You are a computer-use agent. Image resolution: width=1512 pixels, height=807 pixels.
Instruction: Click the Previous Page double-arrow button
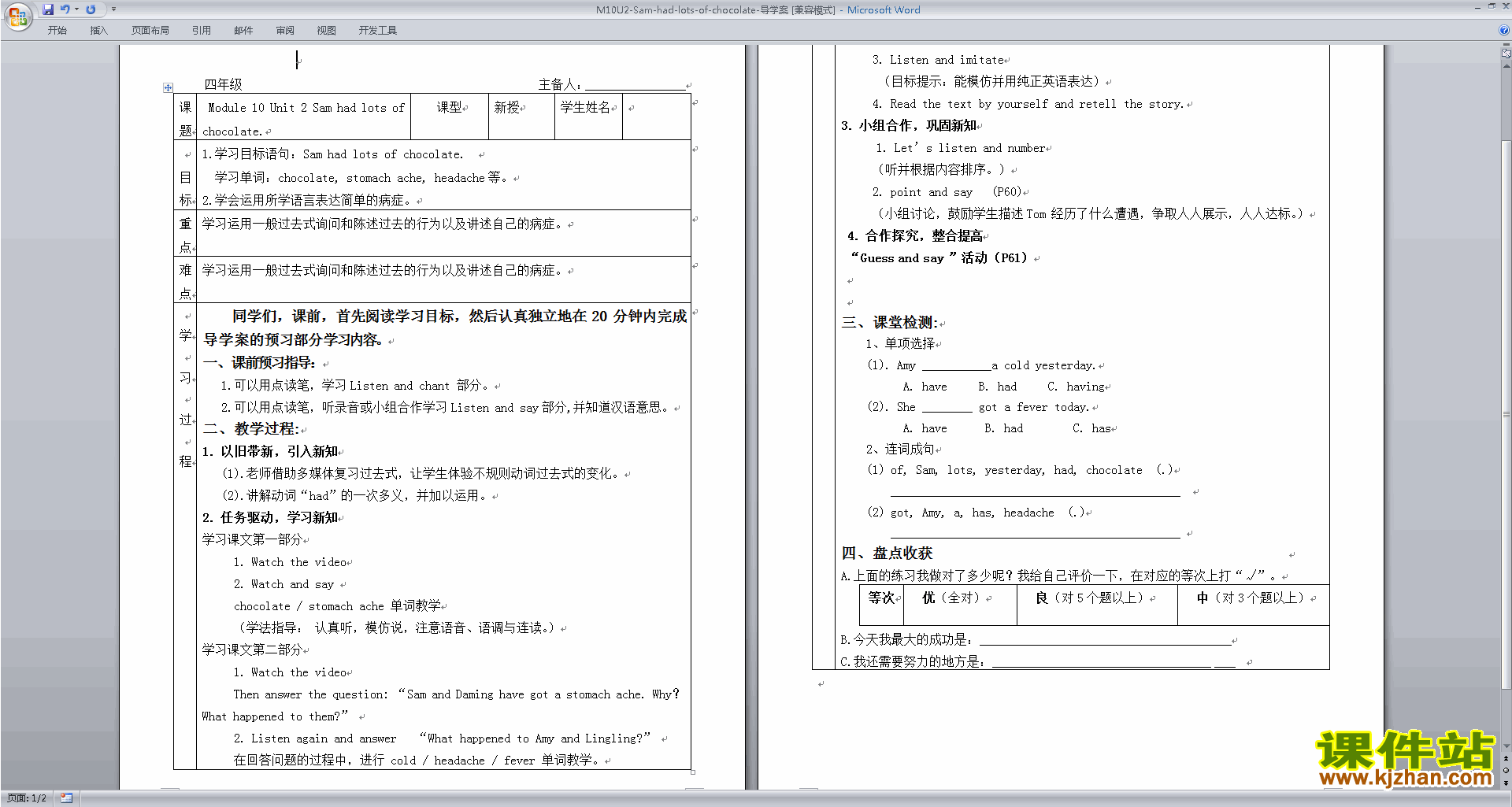1506,758
